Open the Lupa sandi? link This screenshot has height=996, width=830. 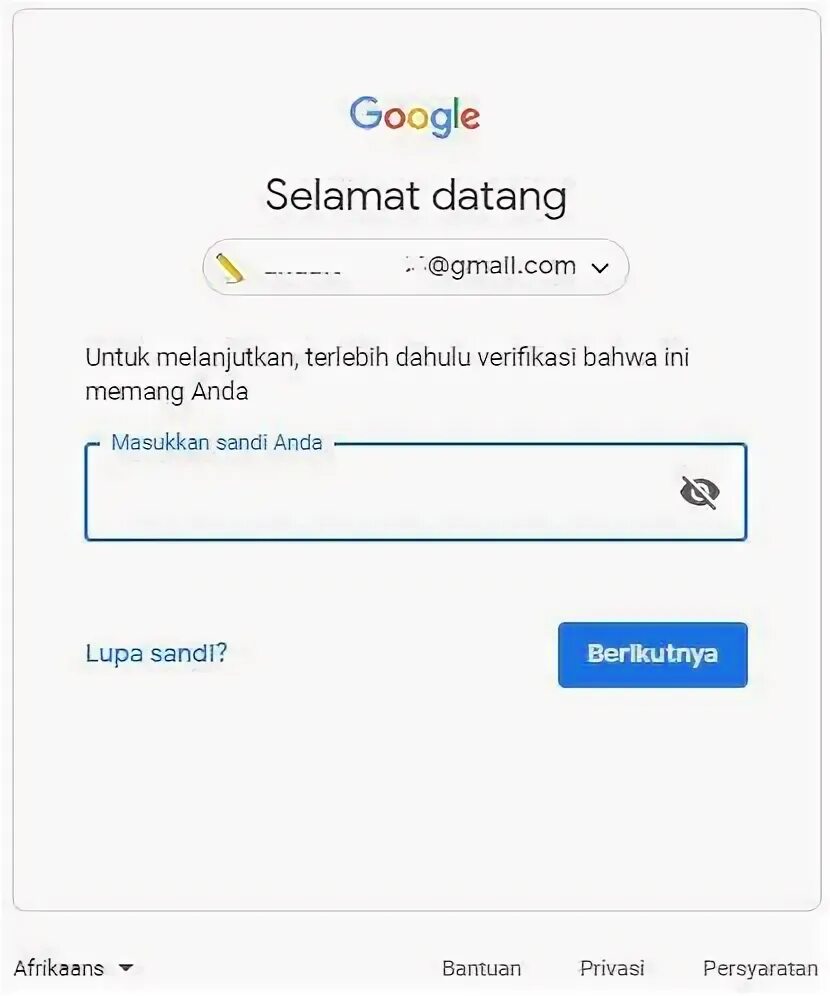pyautogui.click(x=156, y=653)
